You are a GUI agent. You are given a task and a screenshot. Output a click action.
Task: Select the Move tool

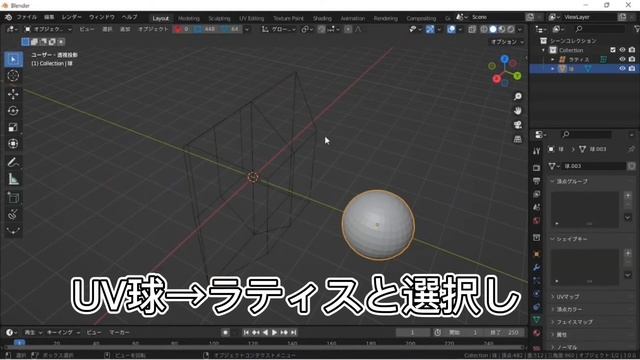(13, 94)
